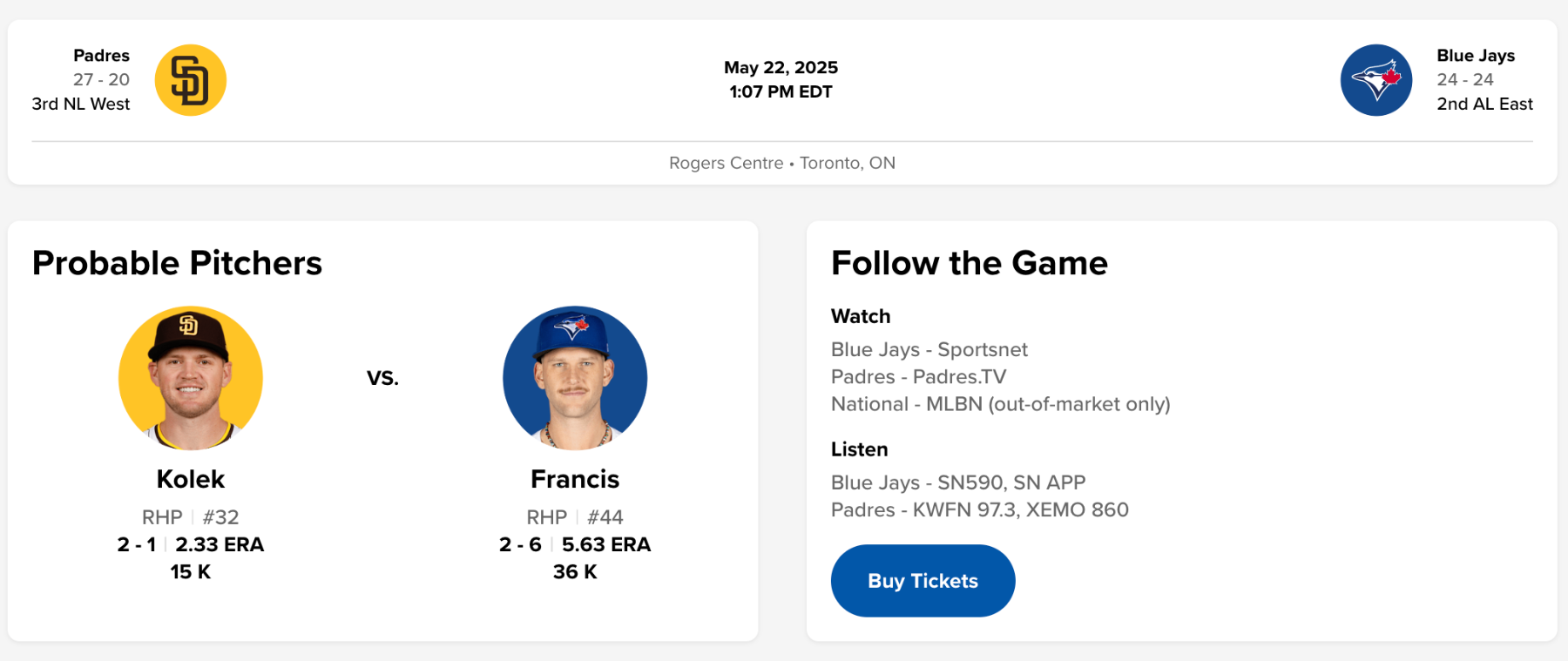Click the Probable Pitchers heading
The height and width of the screenshot is (661, 1568).
tap(177, 263)
